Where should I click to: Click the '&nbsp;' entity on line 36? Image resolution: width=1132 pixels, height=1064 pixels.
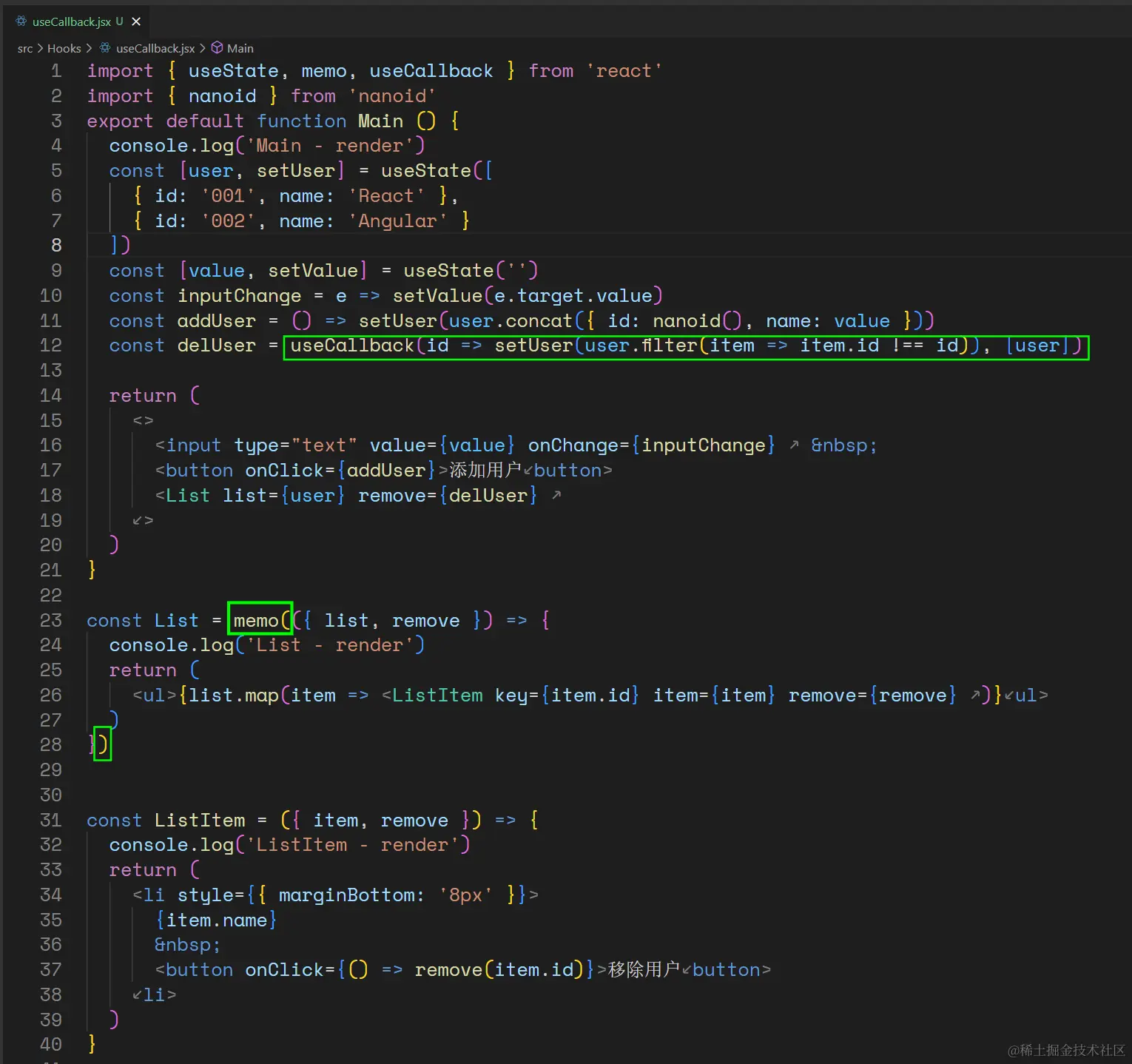pyautogui.click(x=187, y=945)
